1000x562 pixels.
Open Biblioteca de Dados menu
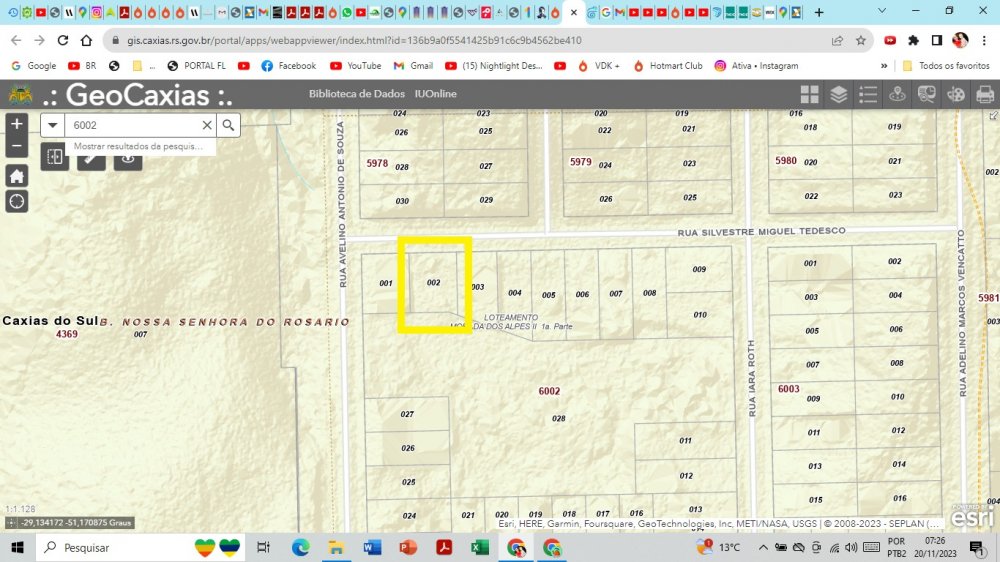pyautogui.click(x=357, y=94)
